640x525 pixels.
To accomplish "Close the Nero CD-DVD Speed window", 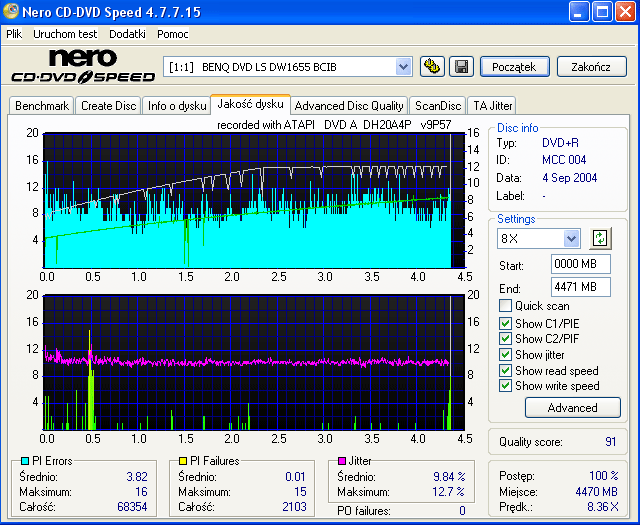I will tap(625, 11).
